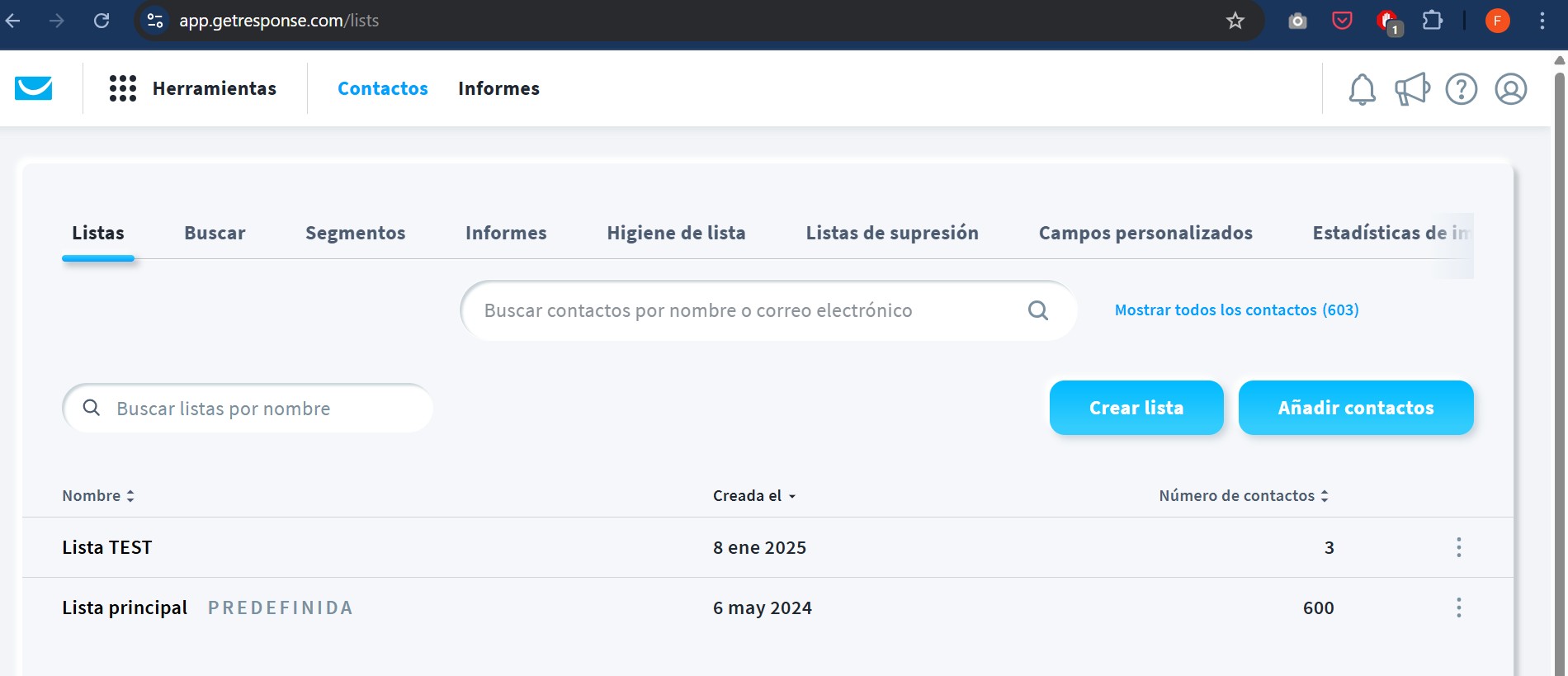Viewport: 1568px width, 676px height.
Task: Open the Herramientas grid menu icon
Action: point(122,88)
